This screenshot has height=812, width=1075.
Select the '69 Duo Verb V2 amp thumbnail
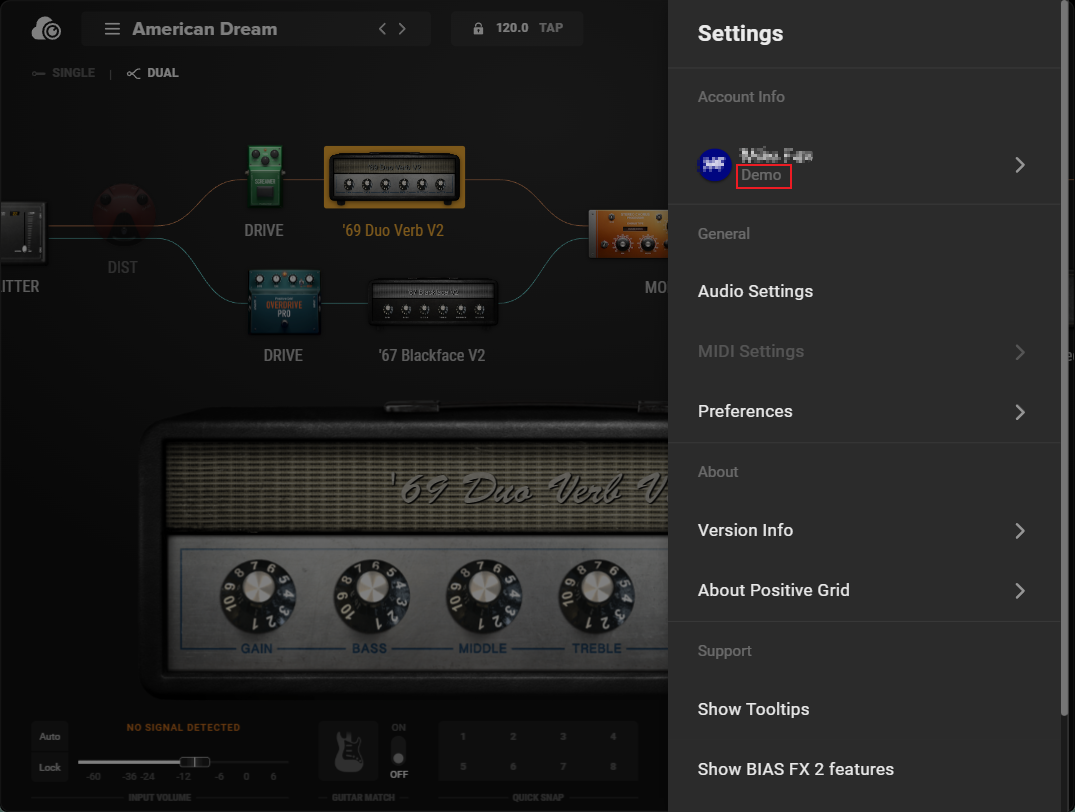394,177
